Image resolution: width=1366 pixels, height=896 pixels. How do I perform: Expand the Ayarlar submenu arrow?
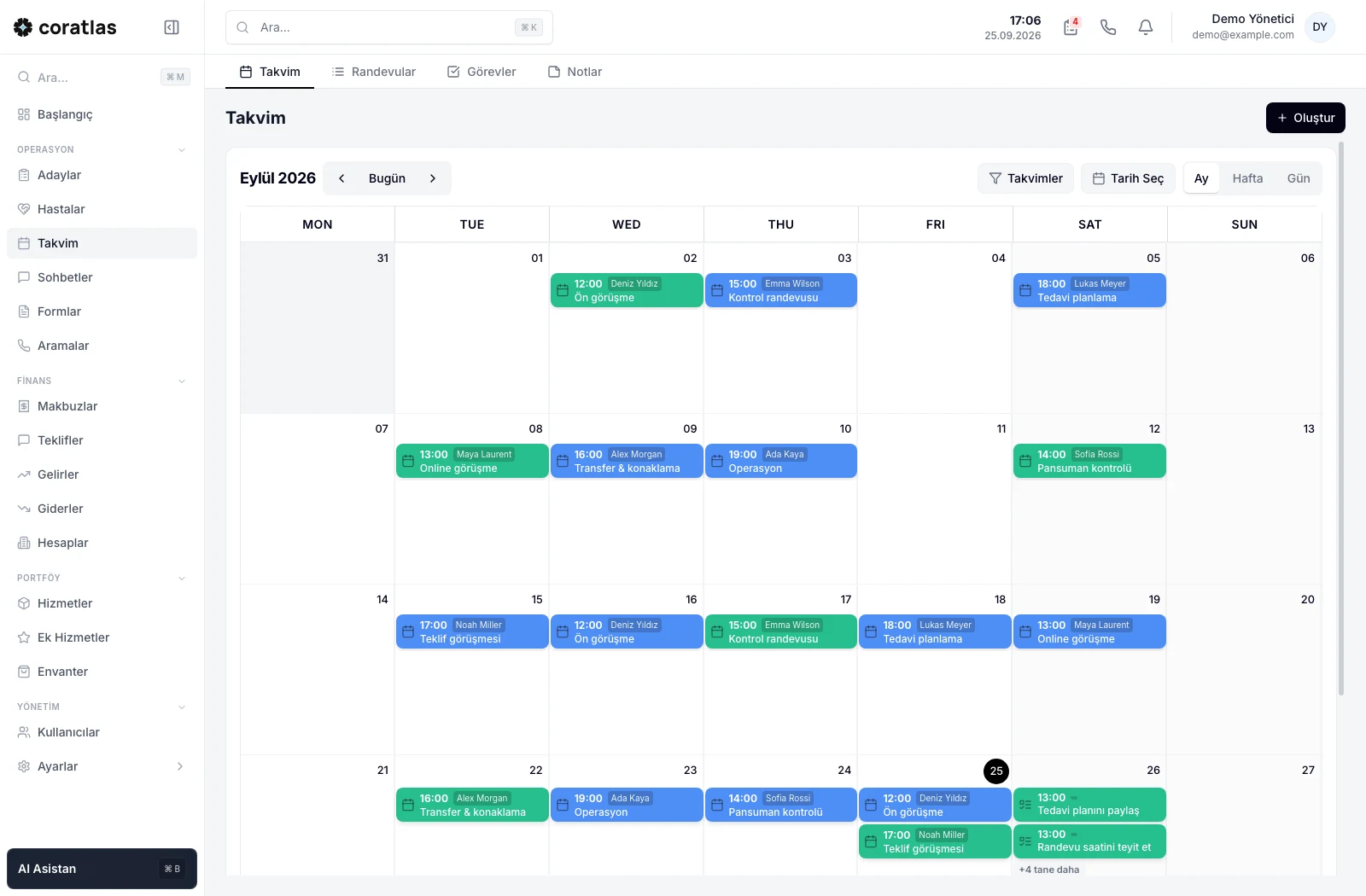(180, 766)
